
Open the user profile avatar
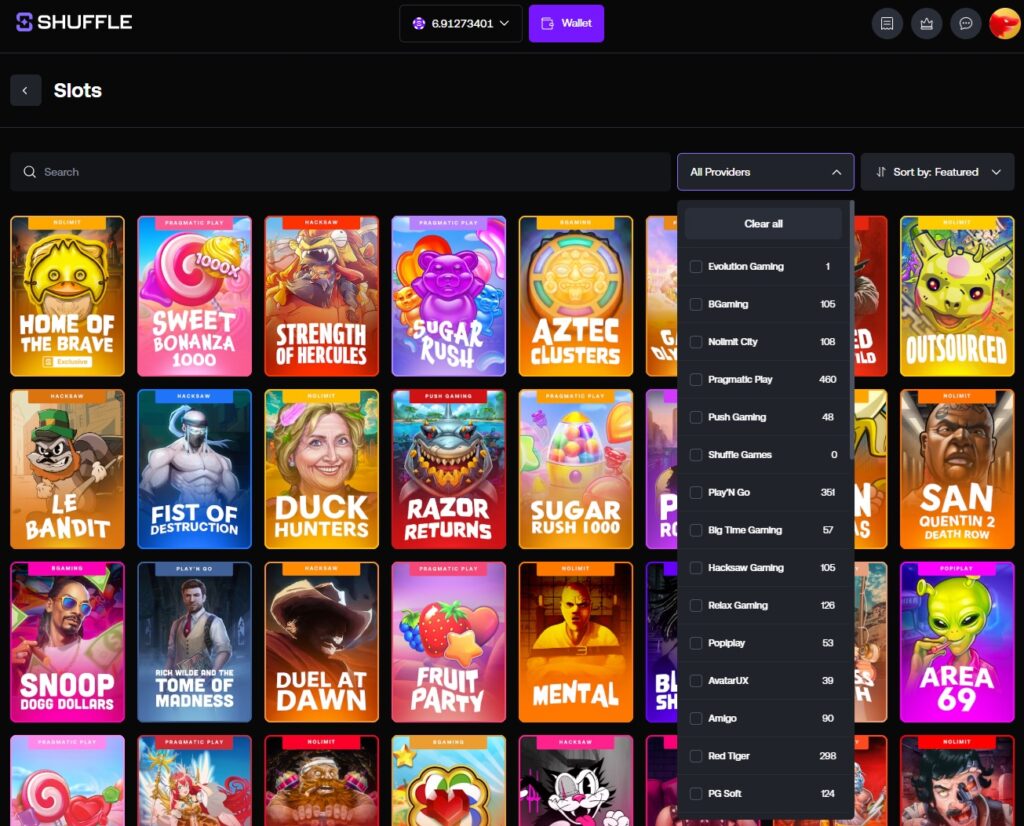pyautogui.click(x=1004, y=24)
